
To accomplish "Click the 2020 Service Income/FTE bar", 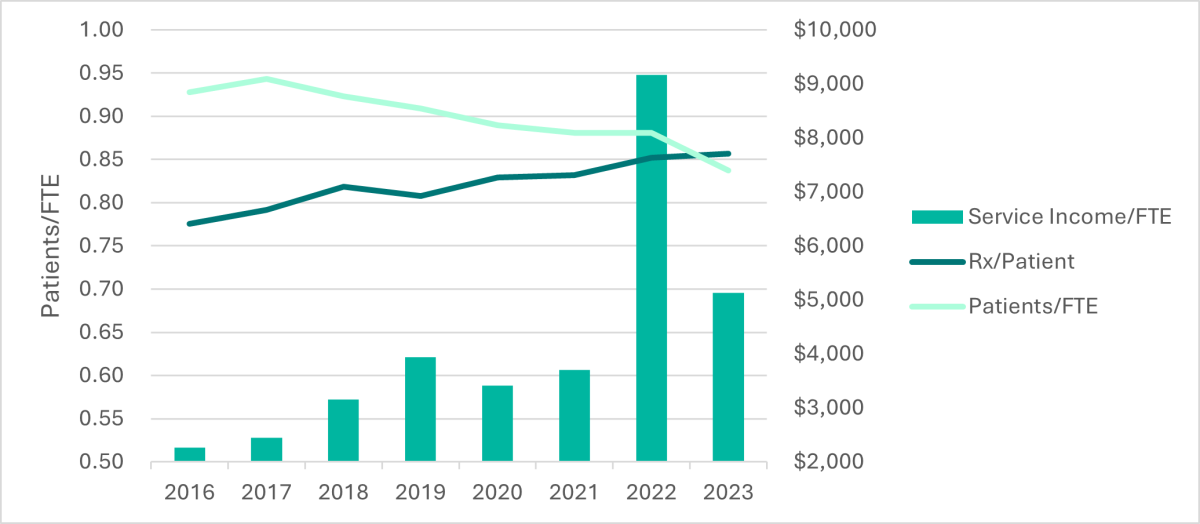I will click(x=497, y=423).
